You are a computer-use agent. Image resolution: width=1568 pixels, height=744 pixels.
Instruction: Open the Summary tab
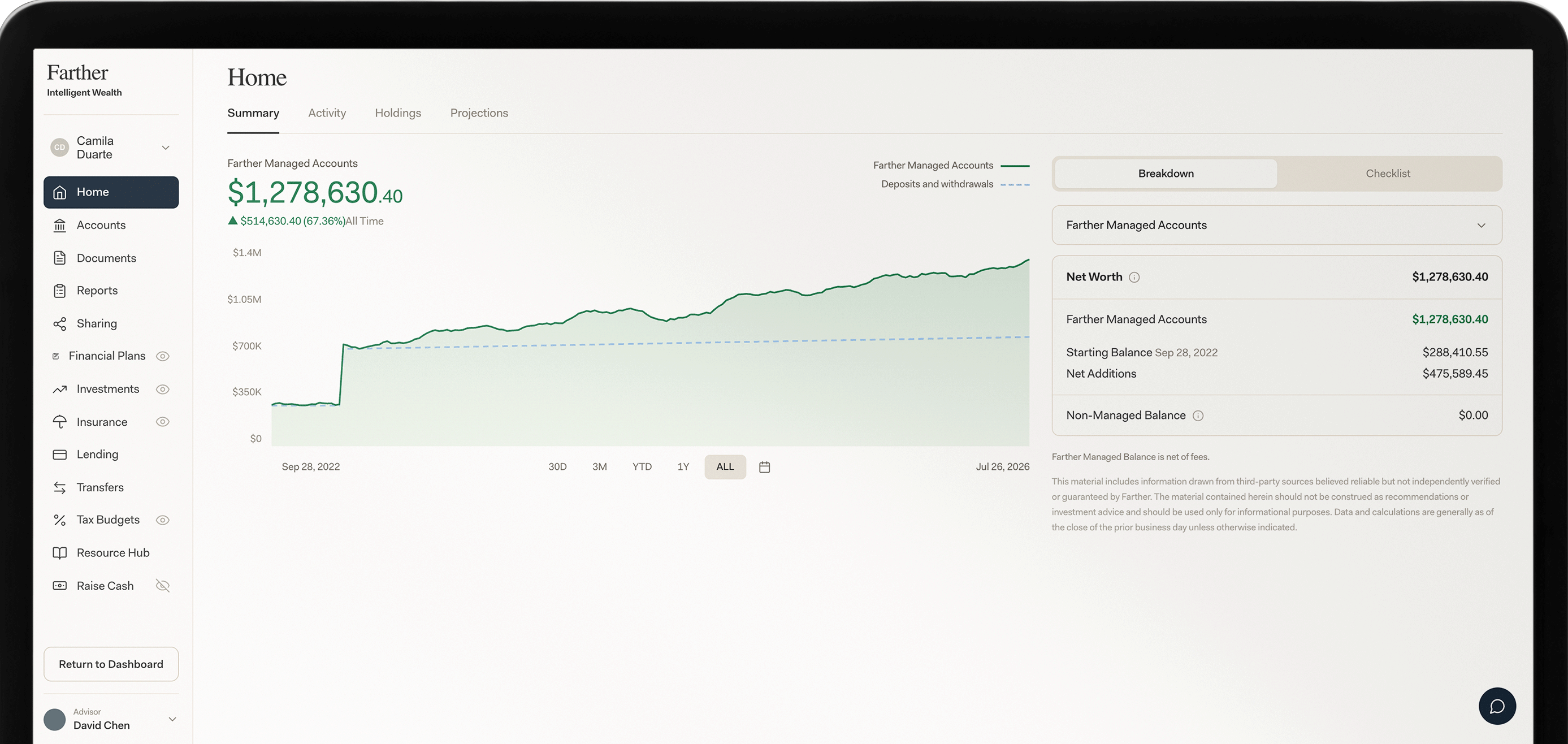pos(253,113)
